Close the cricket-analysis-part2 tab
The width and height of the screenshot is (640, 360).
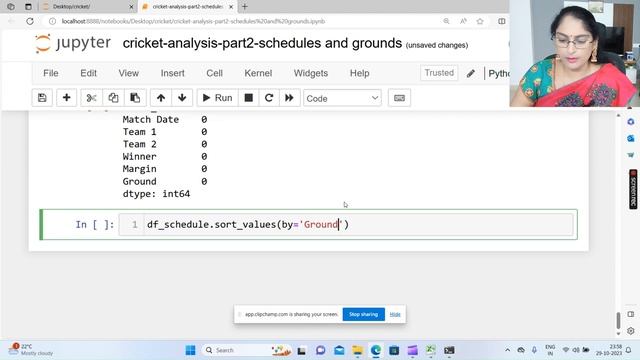231,7
